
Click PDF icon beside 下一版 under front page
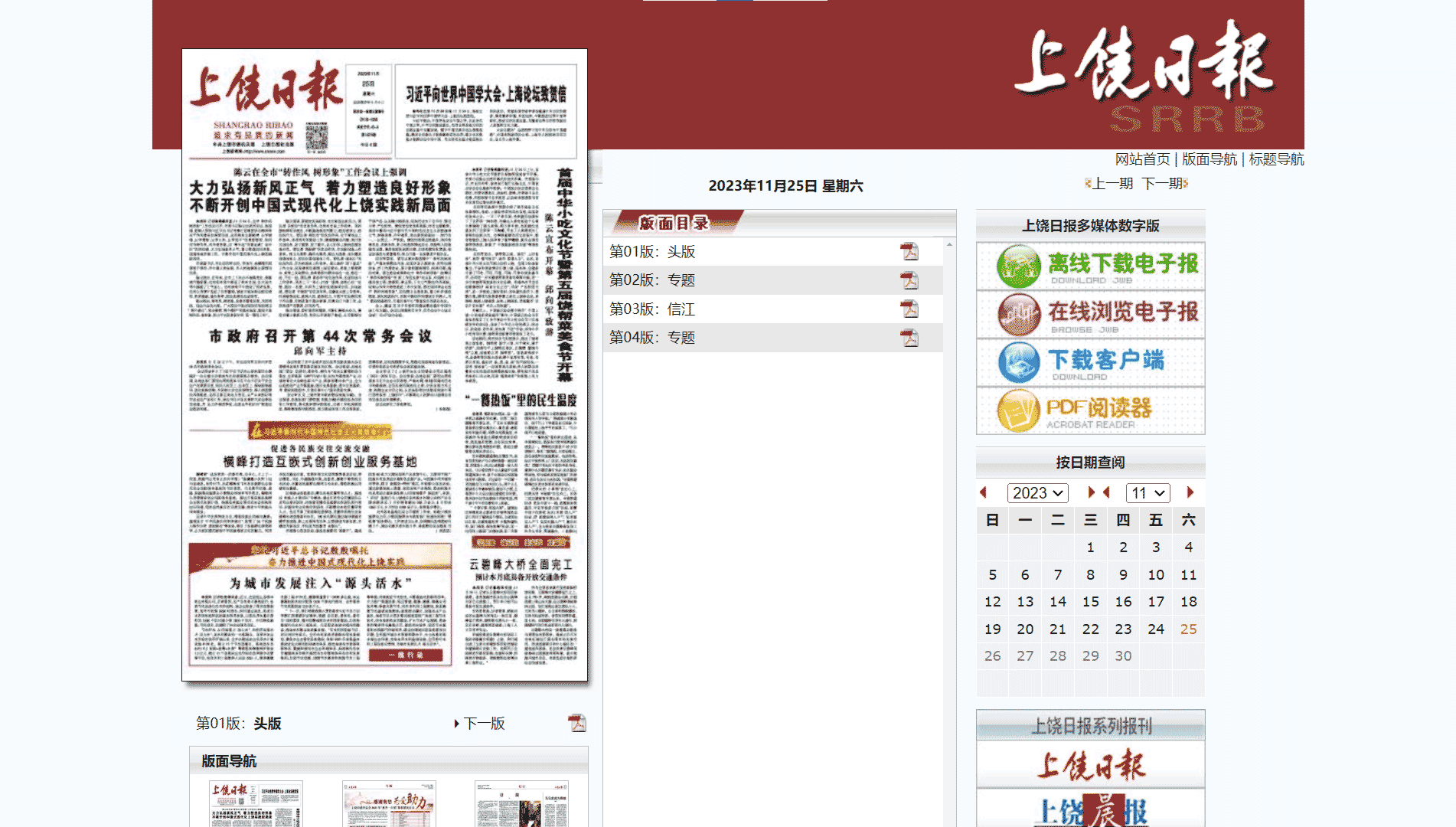point(576,723)
